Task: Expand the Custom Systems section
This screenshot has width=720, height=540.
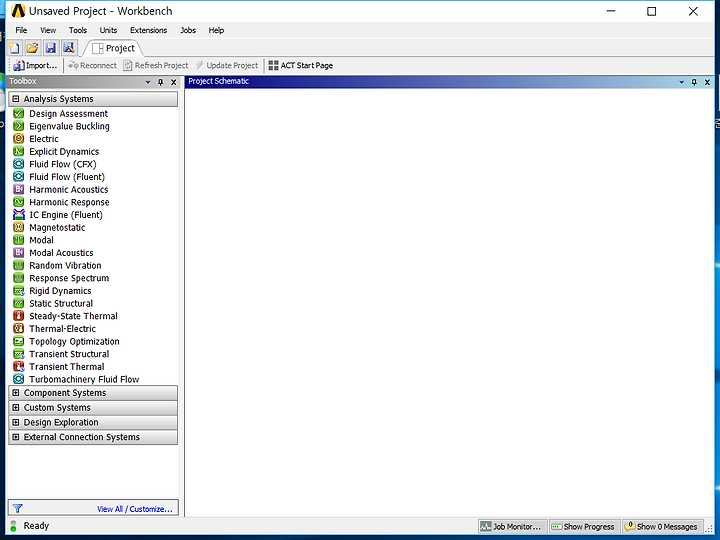Action: click(16, 407)
